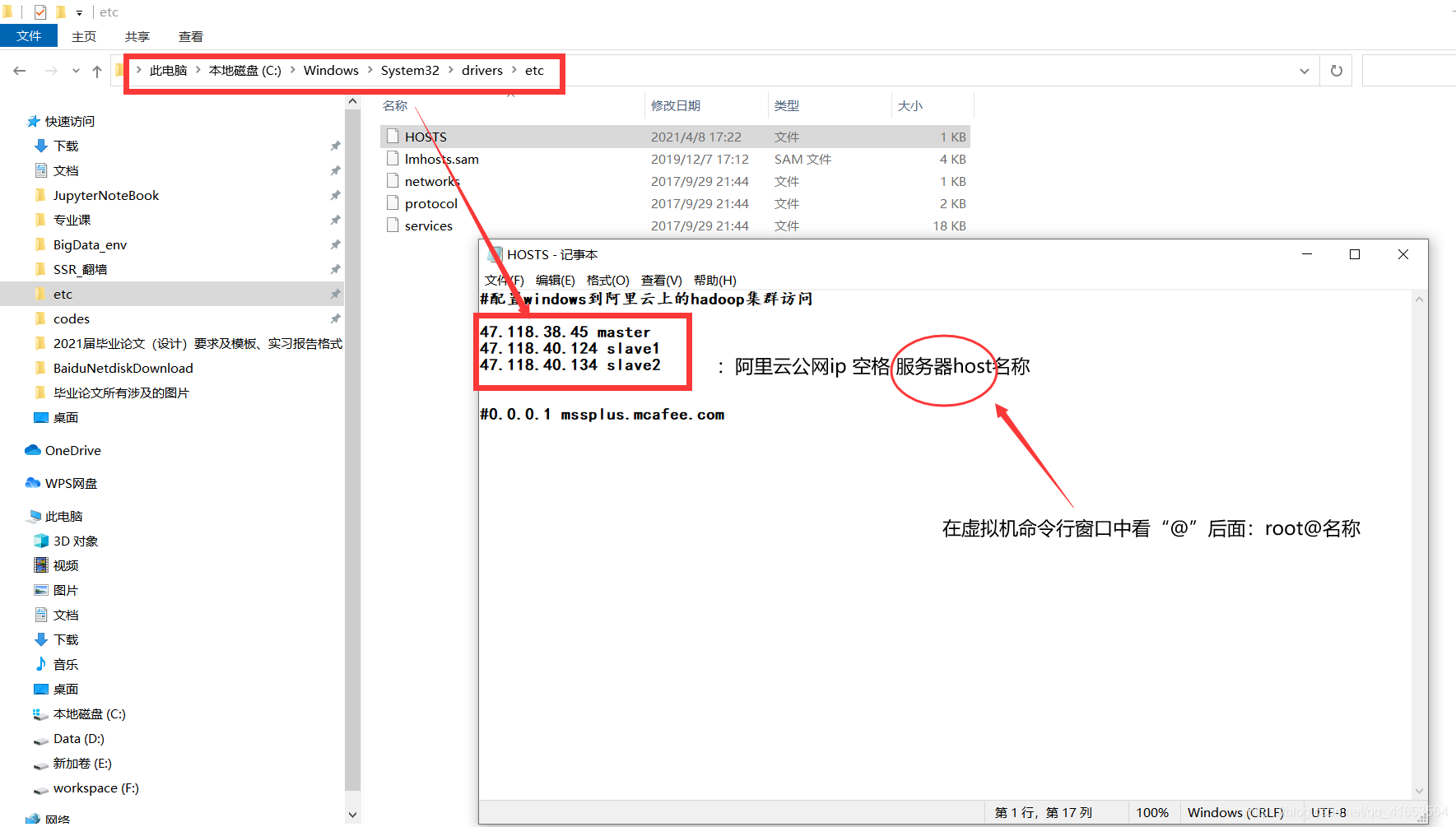Select the 图片 library icon
Screen dimensions: 1456x827
(41, 590)
